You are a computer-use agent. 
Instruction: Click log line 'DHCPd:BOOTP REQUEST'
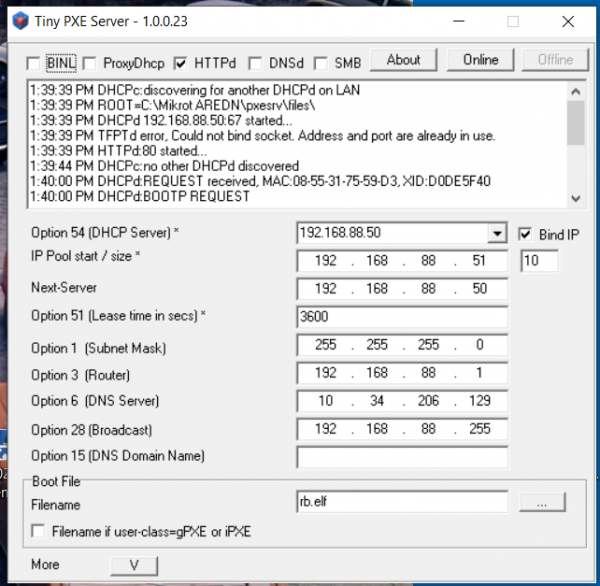(x=140, y=196)
